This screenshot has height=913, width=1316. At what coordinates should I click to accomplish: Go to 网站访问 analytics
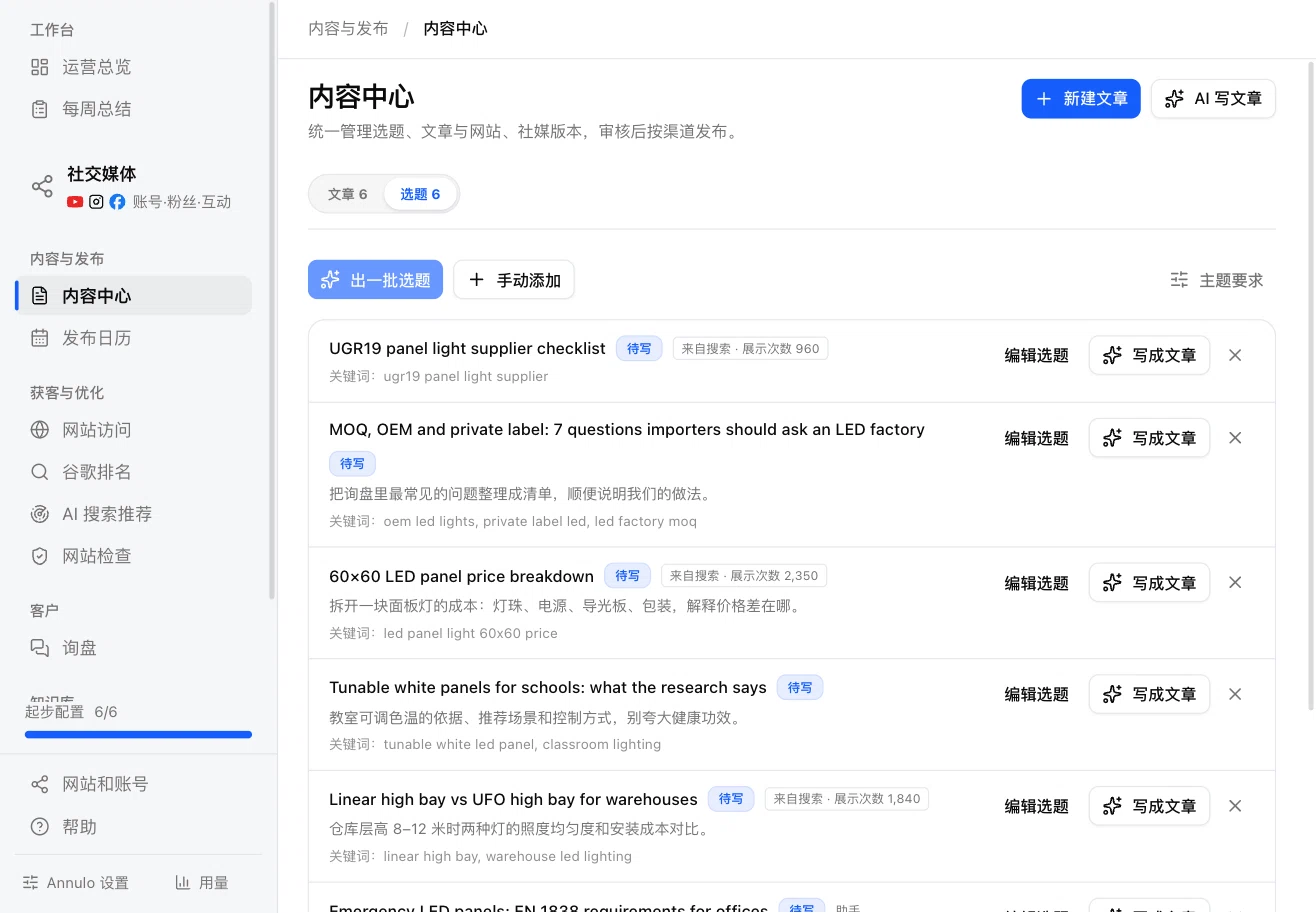click(x=133, y=430)
